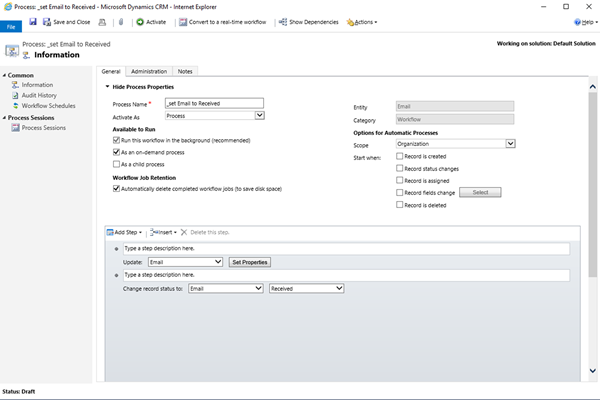
Task: Click the Process Name text field
Action: click(212, 103)
